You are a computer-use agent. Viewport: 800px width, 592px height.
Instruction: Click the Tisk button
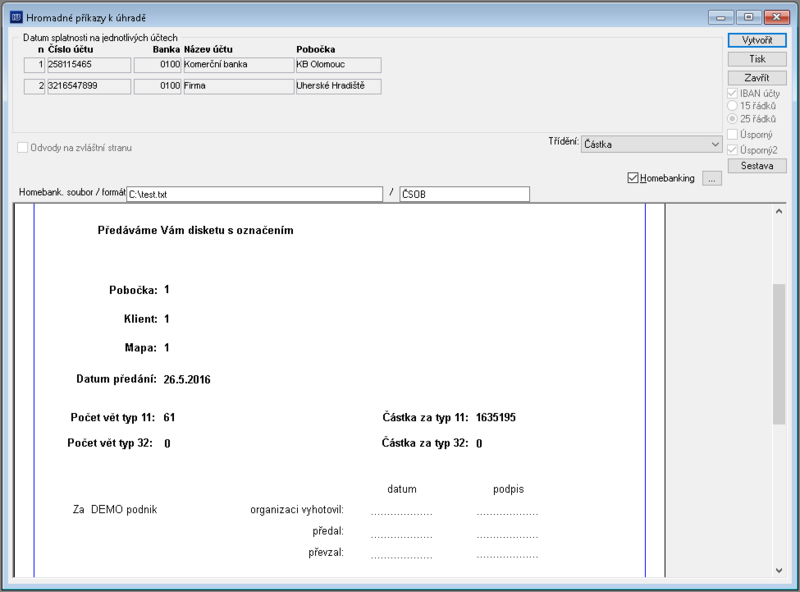point(757,59)
